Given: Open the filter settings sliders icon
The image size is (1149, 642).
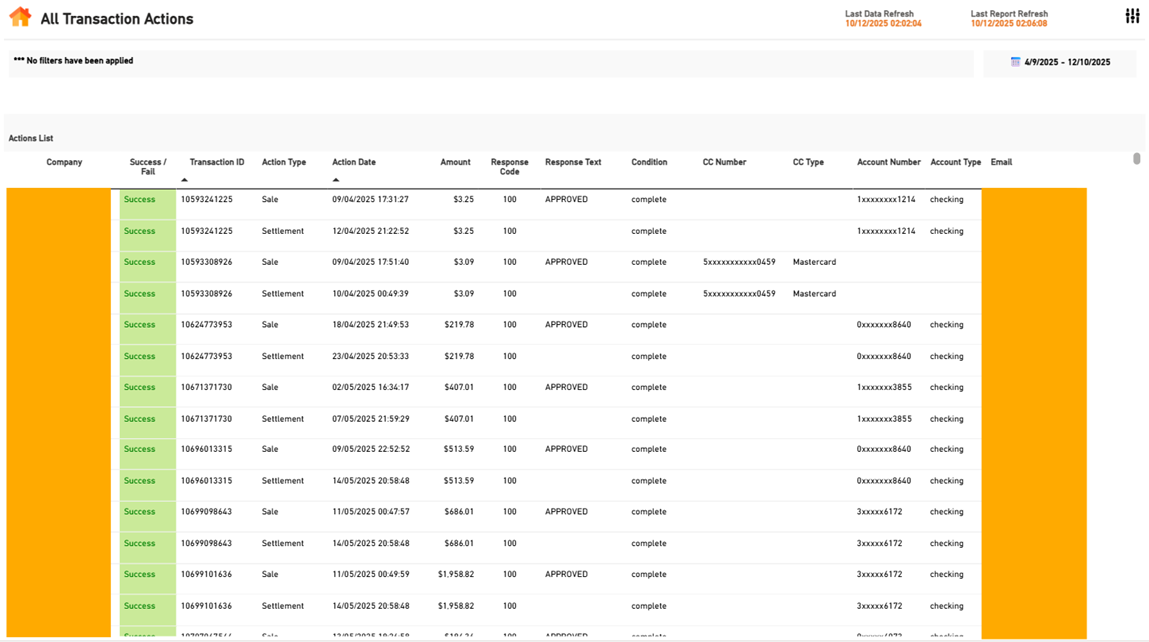Looking at the screenshot, I should click(x=1132, y=16).
